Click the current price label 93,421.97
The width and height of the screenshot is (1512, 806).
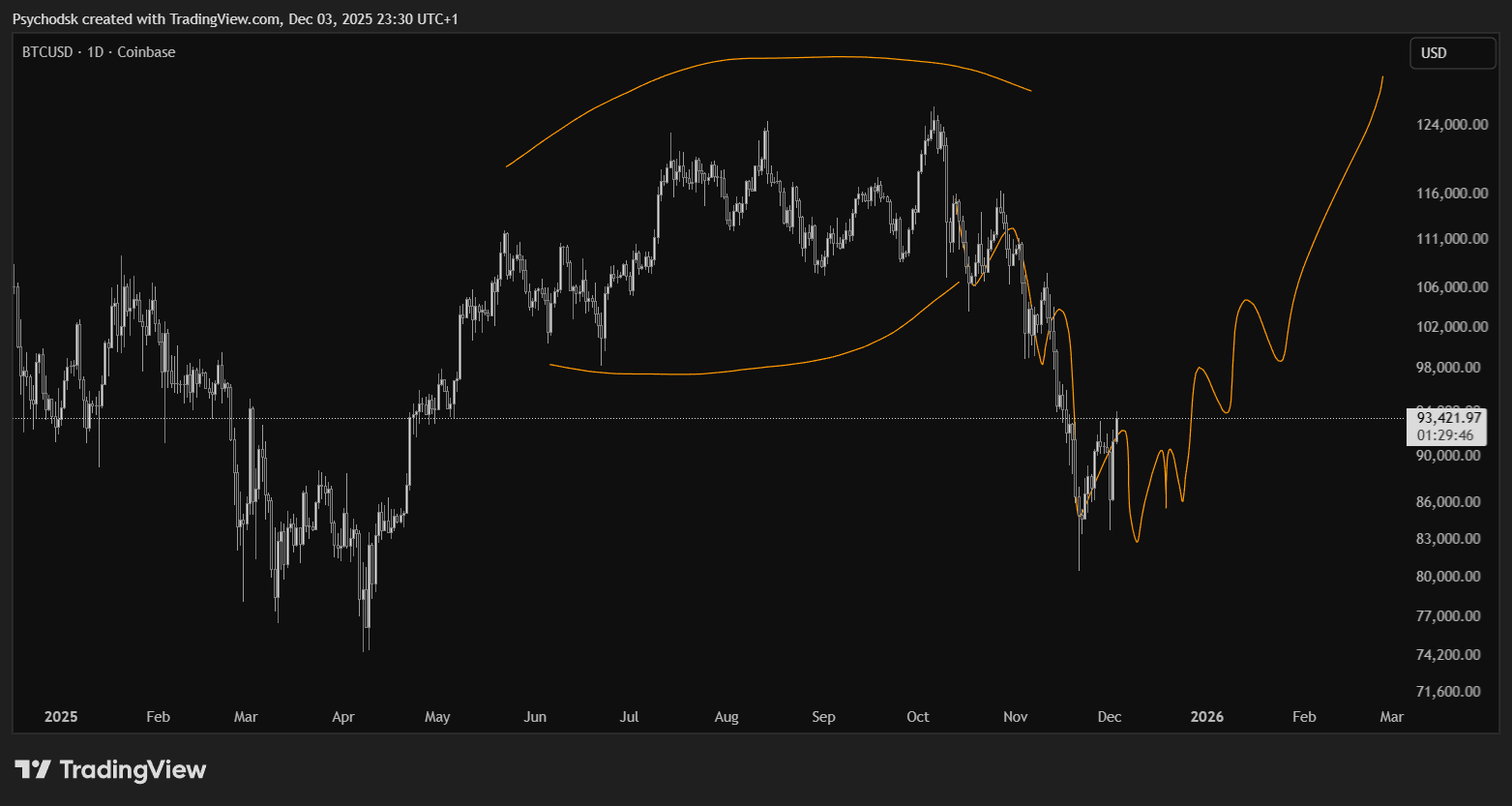click(1448, 418)
